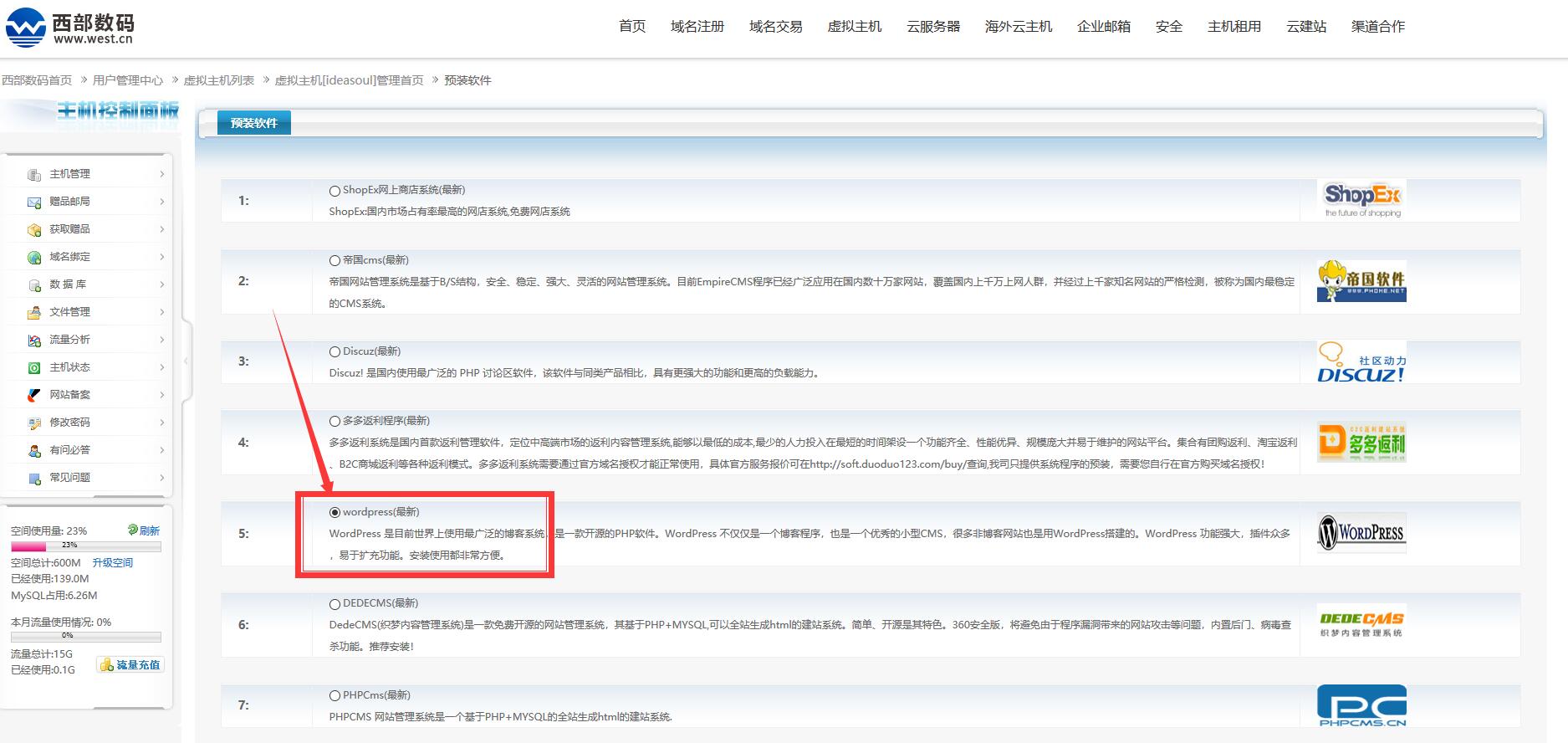The width and height of the screenshot is (1568, 743).
Task: Select the 帝国cms radio button
Action: (x=335, y=261)
